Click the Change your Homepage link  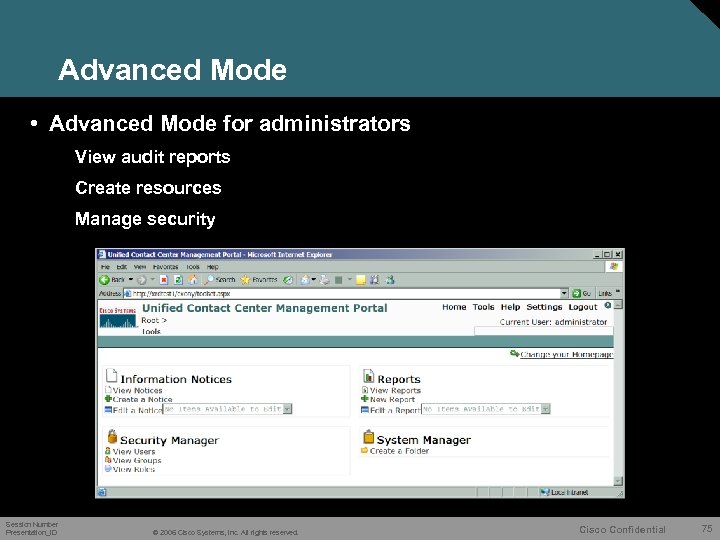click(567, 354)
